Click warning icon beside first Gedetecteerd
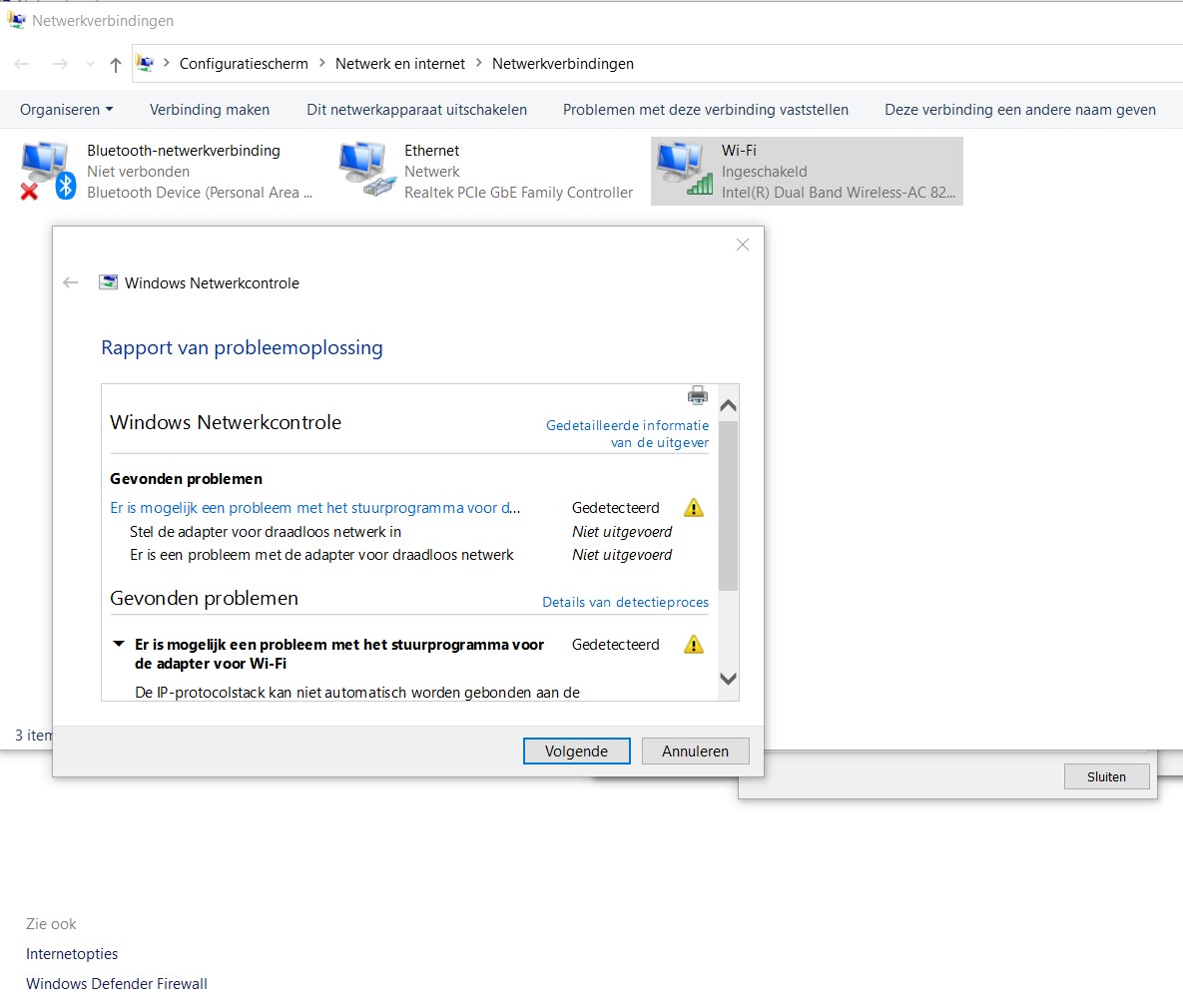Screen dimensions: 1183x1008 click(694, 508)
